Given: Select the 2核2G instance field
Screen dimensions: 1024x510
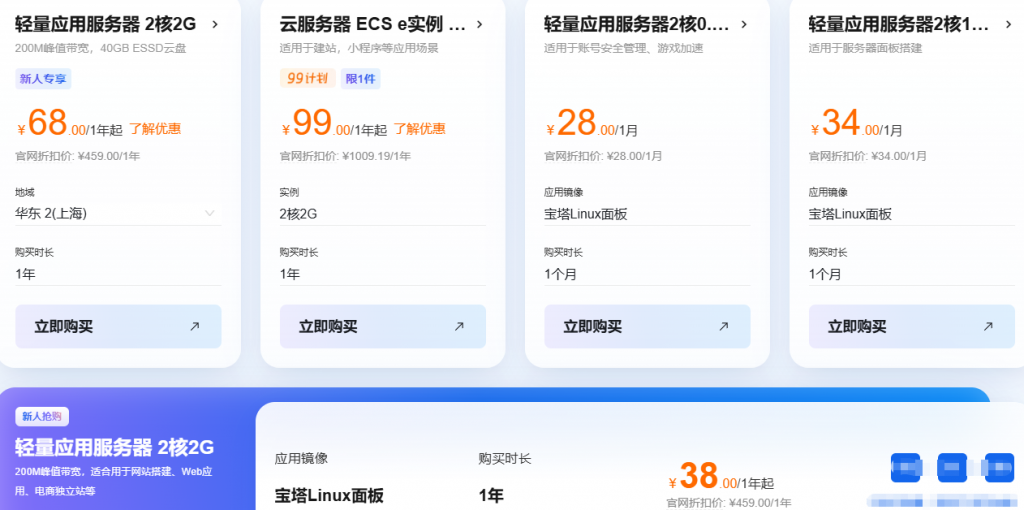Looking at the screenshot, I should point(383,214).
